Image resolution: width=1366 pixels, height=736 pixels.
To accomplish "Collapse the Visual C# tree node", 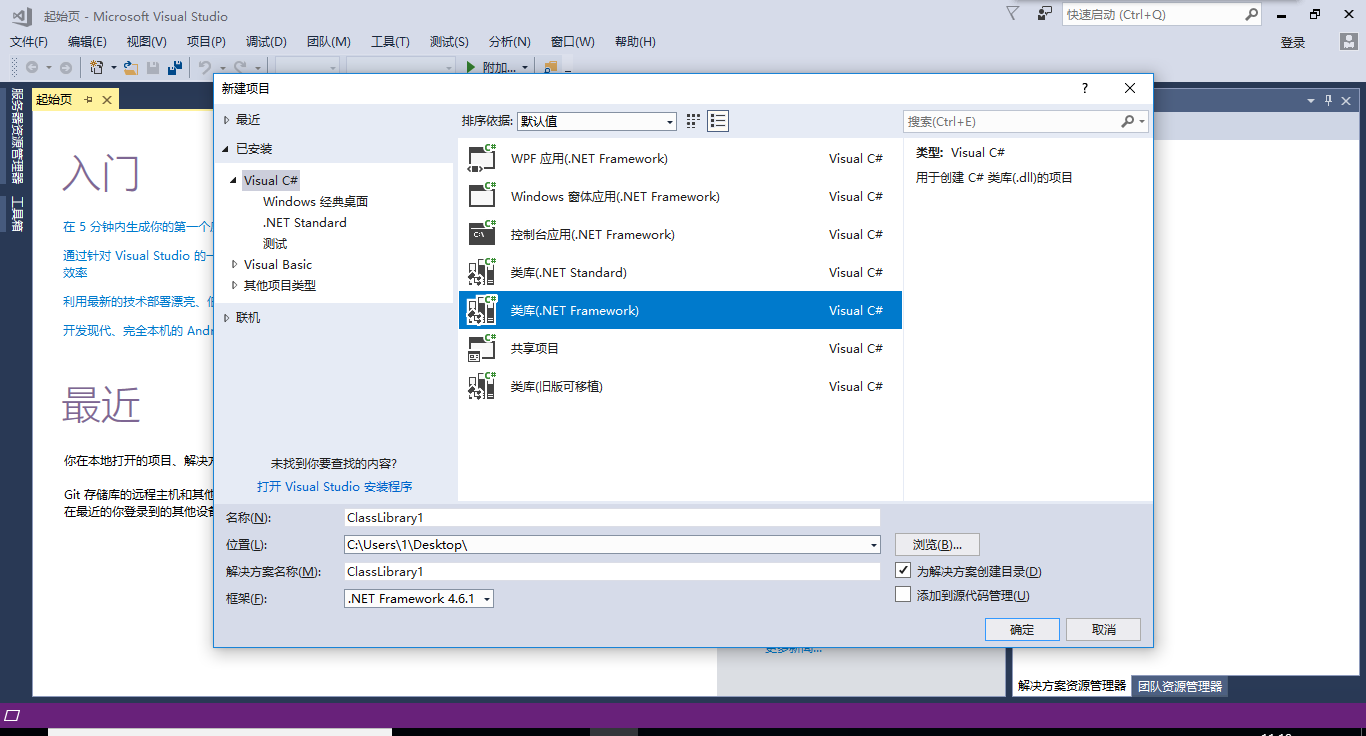I will coord(234,181).
